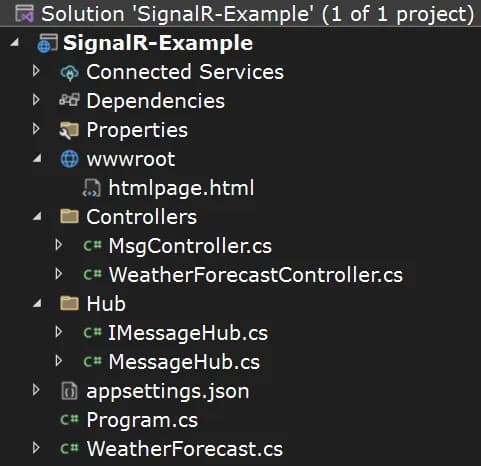Click the Solution 'SignalR-Example' icon
This screenshot has height=466, width=481.
(x=25, y=14)
